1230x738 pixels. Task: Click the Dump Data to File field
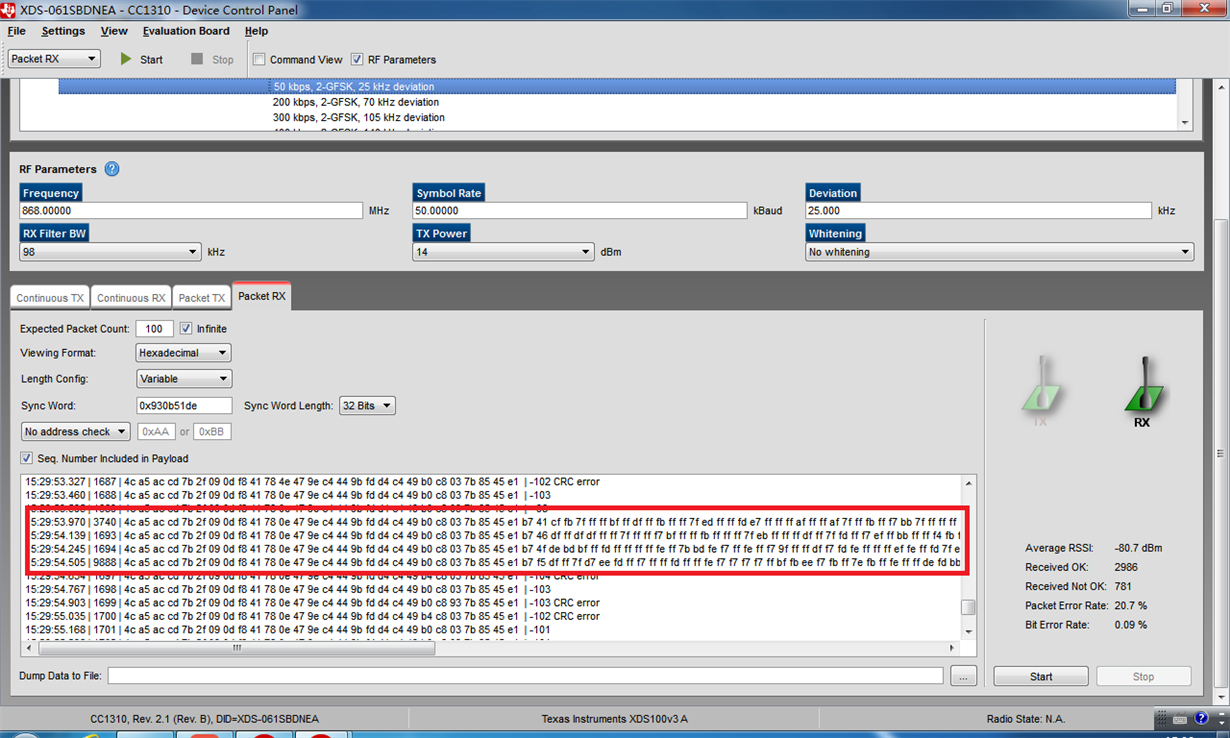[x=525, y=676]
